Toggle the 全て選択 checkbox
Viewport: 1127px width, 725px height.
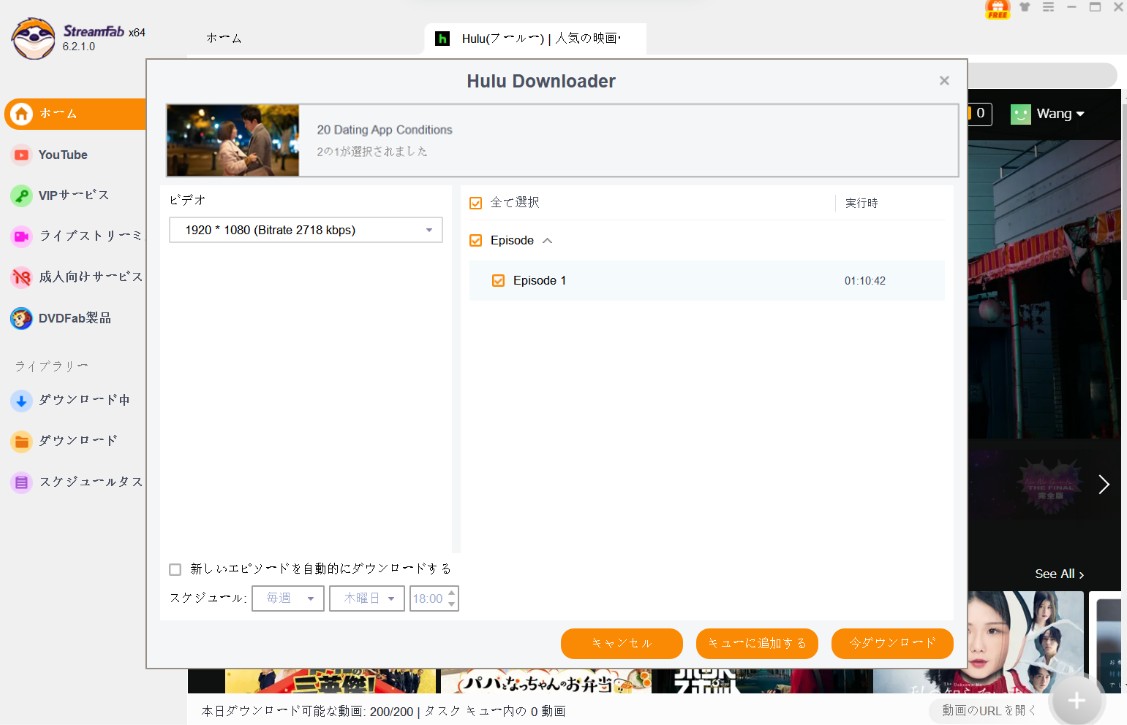[476, 203]
